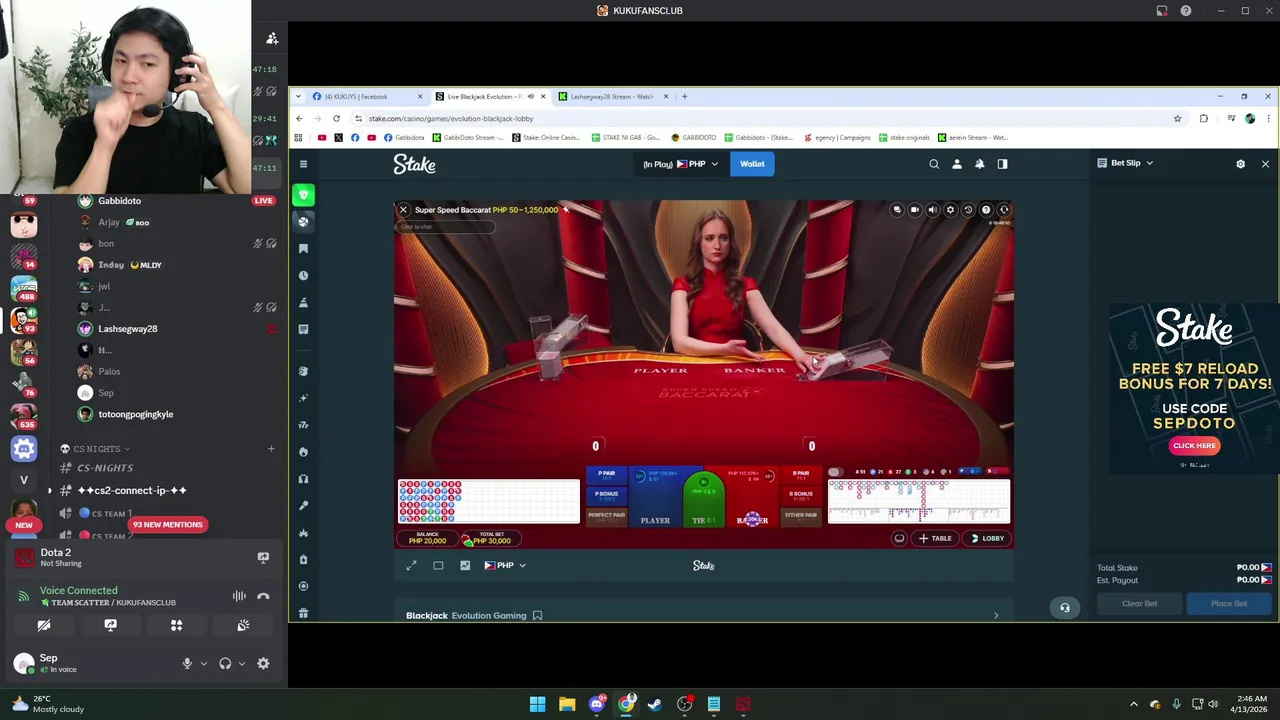Open the Windows Start menu
Screen dimensions: 1280x720
click(537, 704)
